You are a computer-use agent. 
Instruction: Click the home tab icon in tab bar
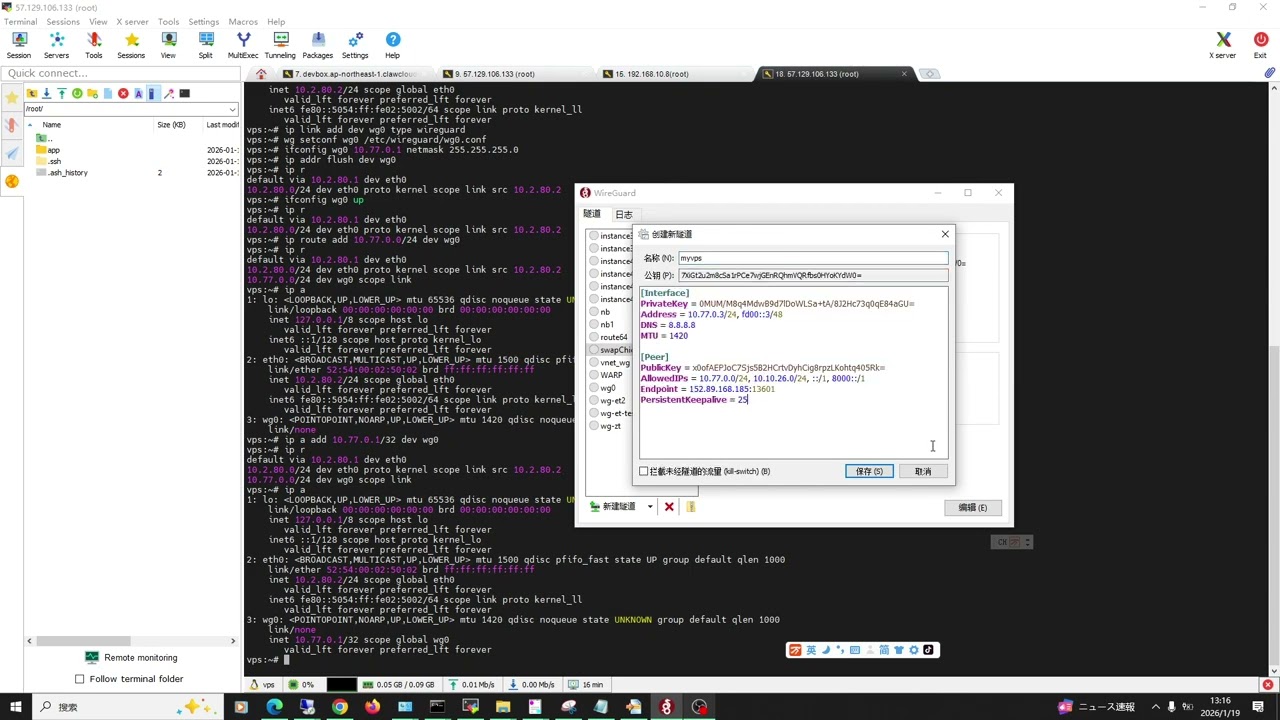pos(261,74)
